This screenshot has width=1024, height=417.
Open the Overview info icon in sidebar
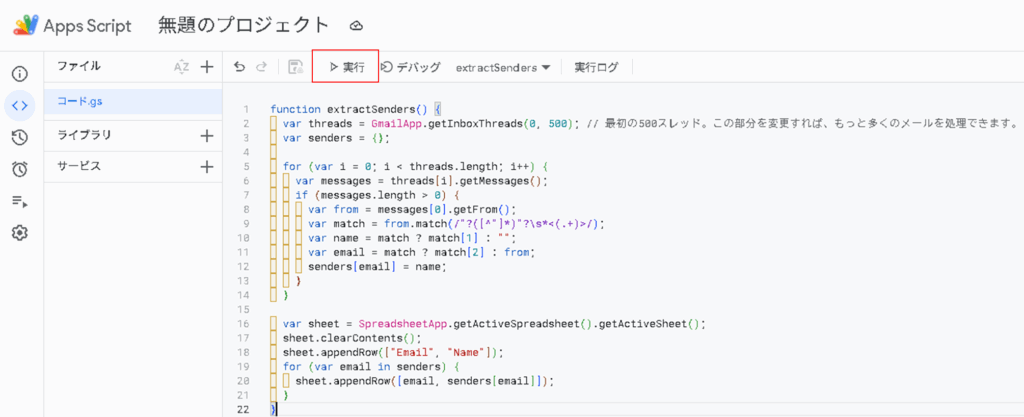point(20,73)
